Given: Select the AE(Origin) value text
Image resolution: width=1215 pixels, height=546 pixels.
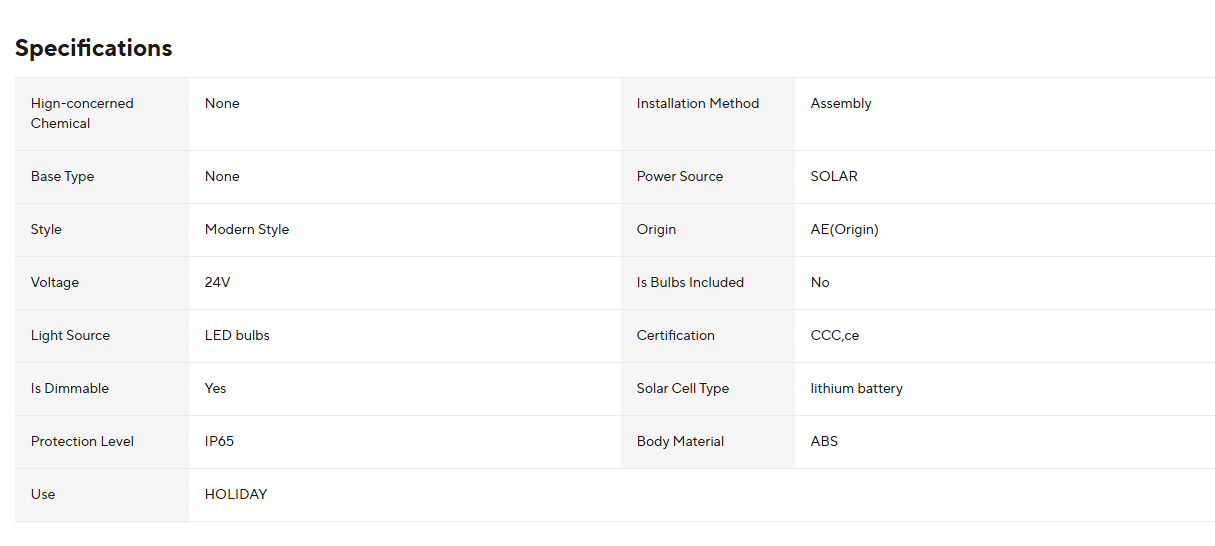Looking at the screenshot, I should point(845,230).
